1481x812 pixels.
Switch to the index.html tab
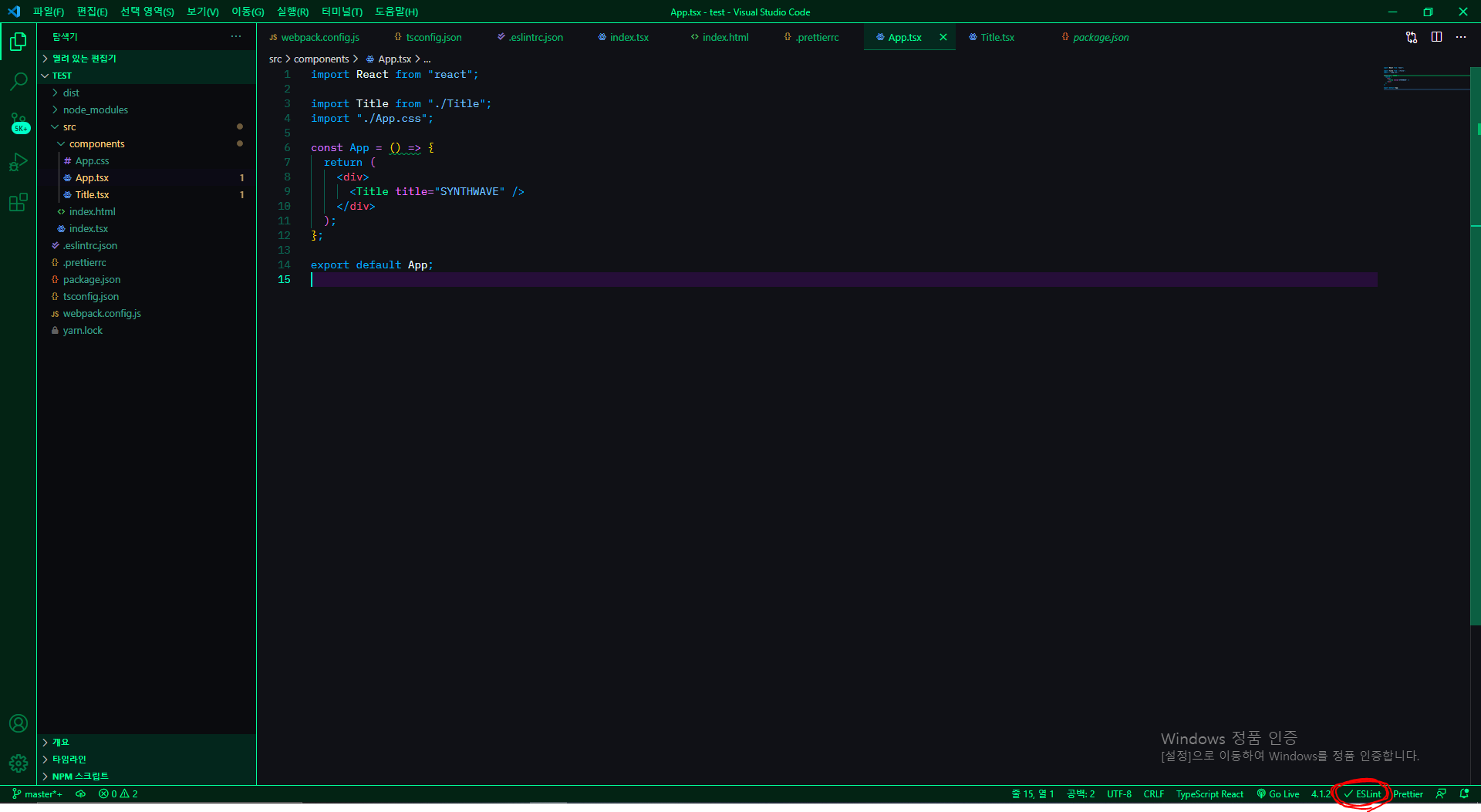725,37
